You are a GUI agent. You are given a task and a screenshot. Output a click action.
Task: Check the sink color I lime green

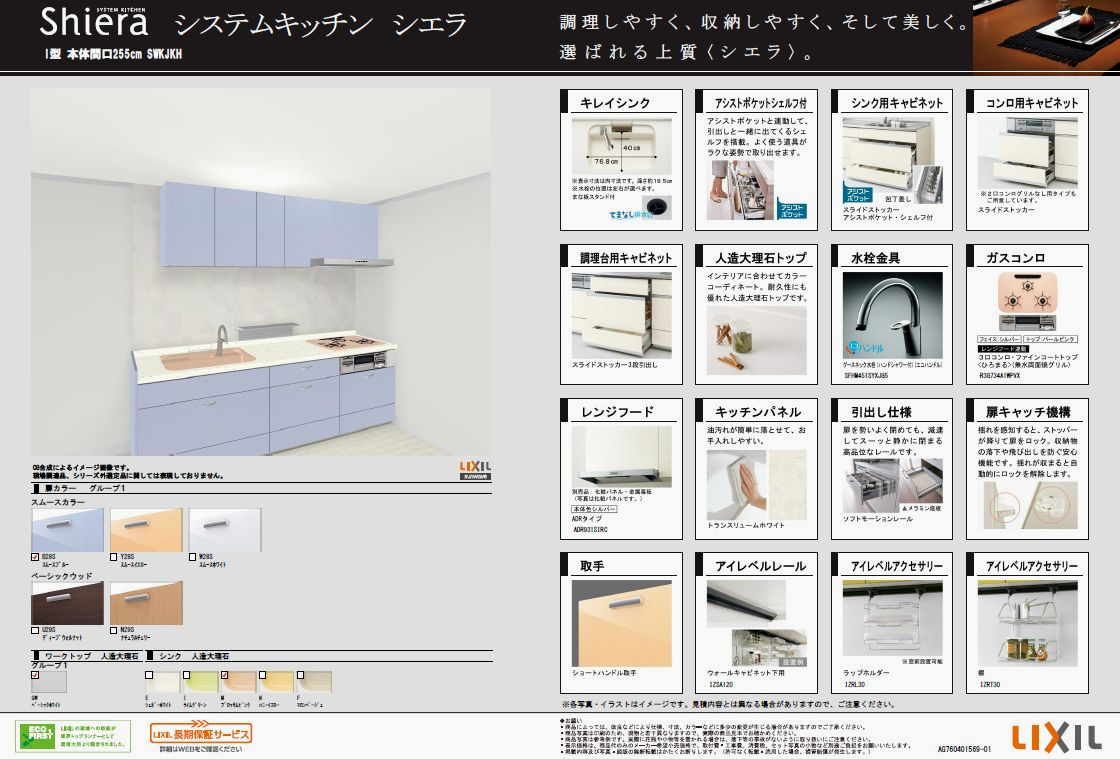(186, 675)
